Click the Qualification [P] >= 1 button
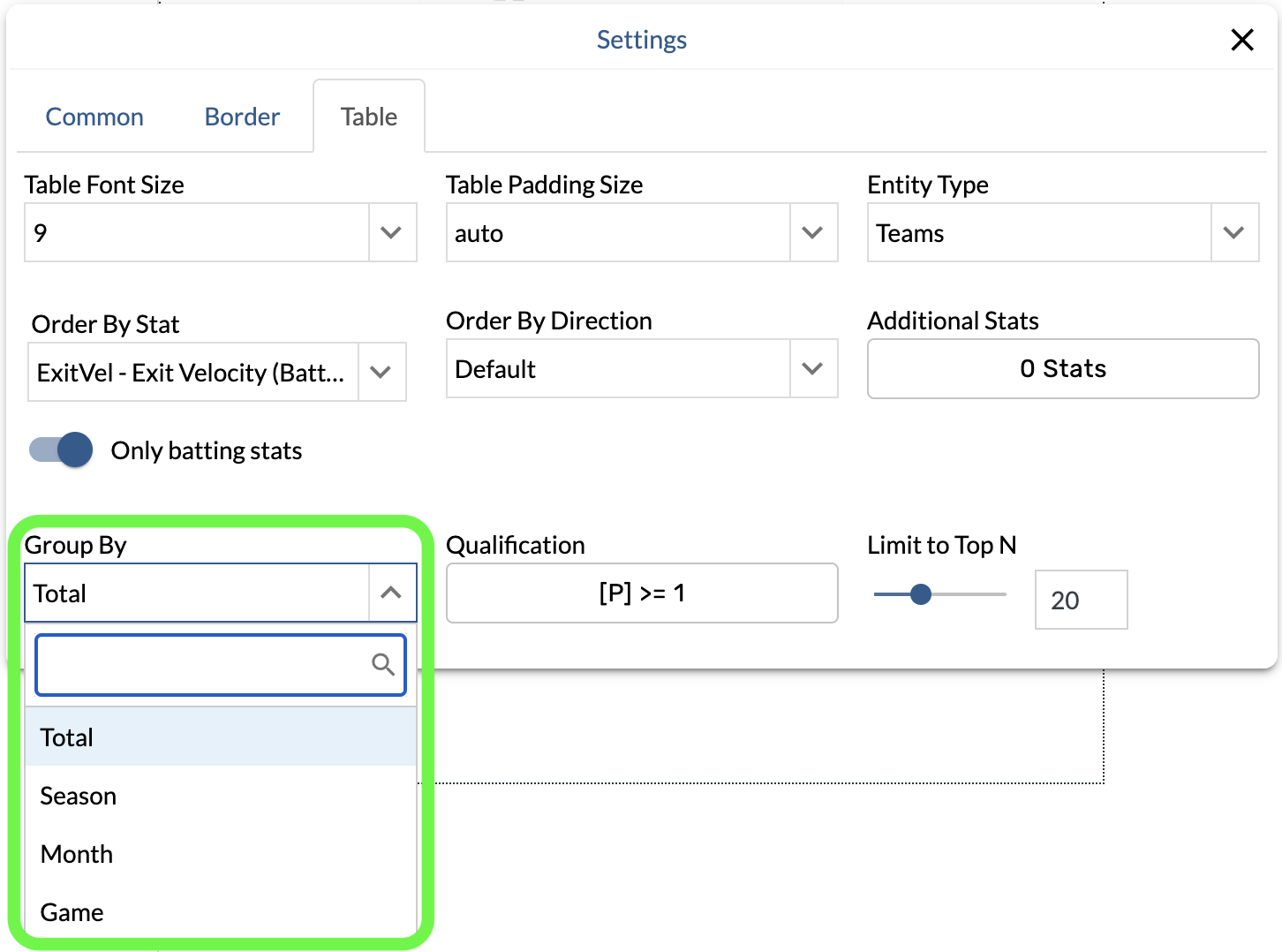This screenshot has height=952, width=1282. point(642,593)
